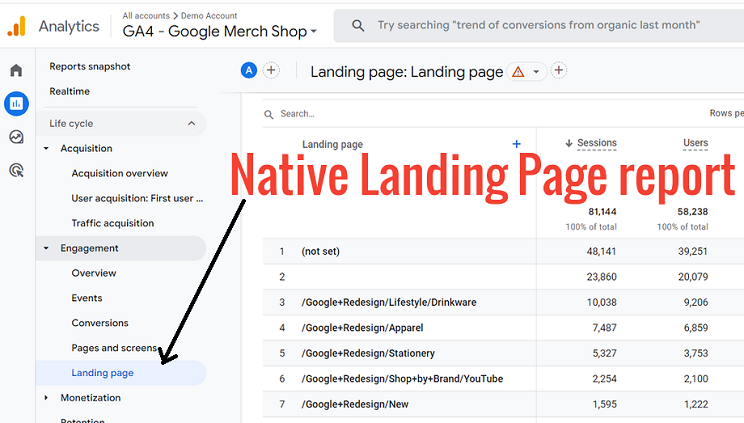Viewport: 744px width, 423px height.
Task: Click the (not set) landing page row
Action: click(x=320, y=251)
